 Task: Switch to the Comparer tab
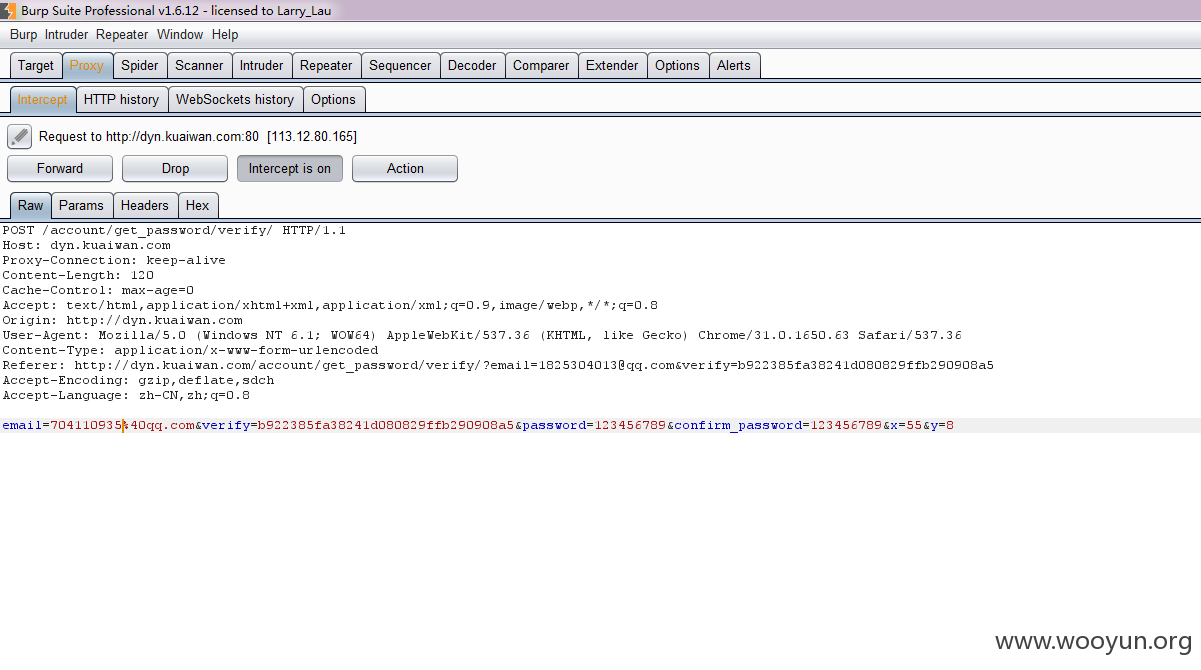click(541, 66)
